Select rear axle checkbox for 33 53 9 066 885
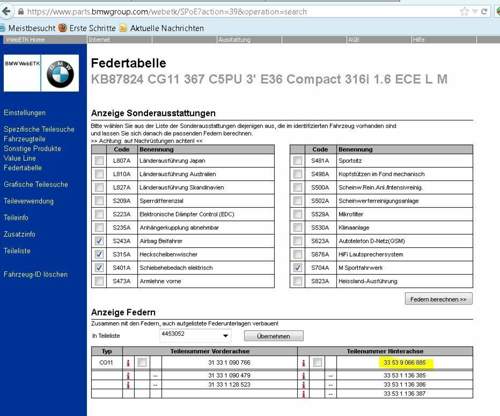500x416 pixels. (x=317, y=363)
